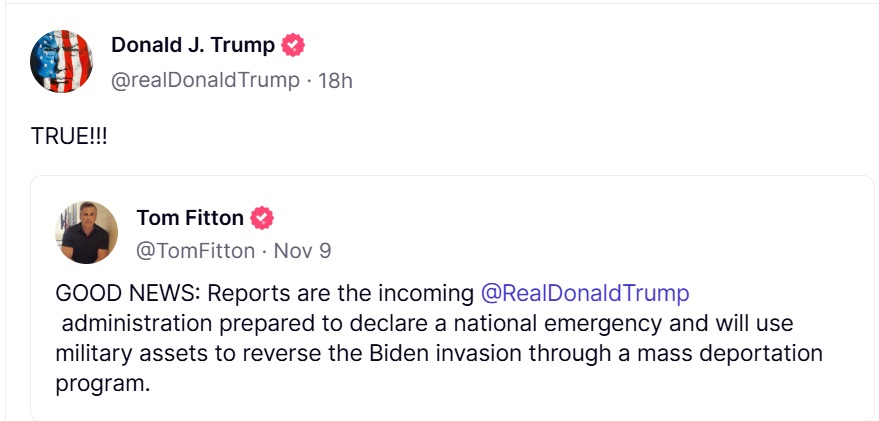Follow the purple @RealDonaldTrump mention link

tap(585, 294)
